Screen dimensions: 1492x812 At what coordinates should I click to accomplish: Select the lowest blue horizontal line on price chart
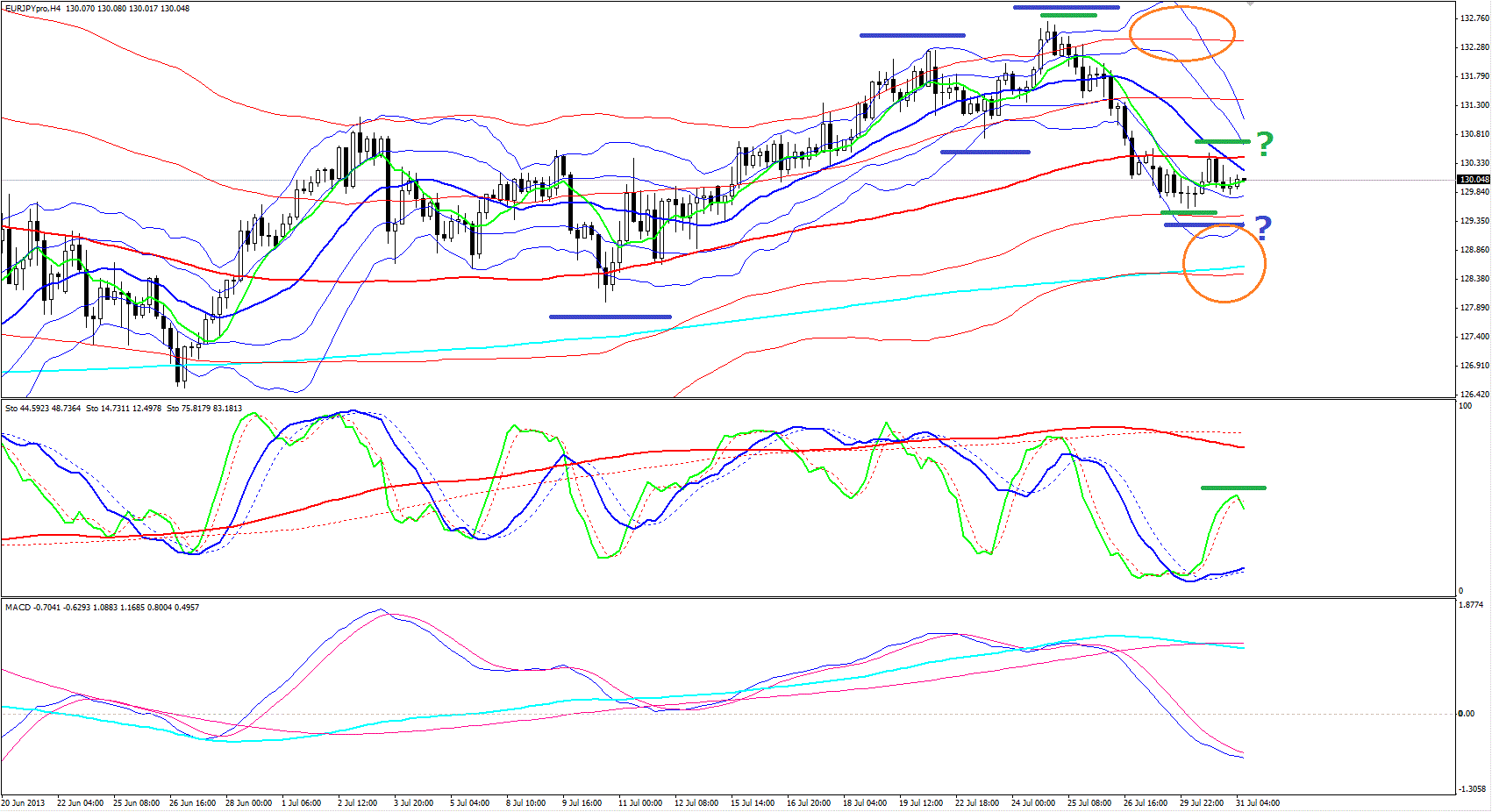(x=610, y=317)
